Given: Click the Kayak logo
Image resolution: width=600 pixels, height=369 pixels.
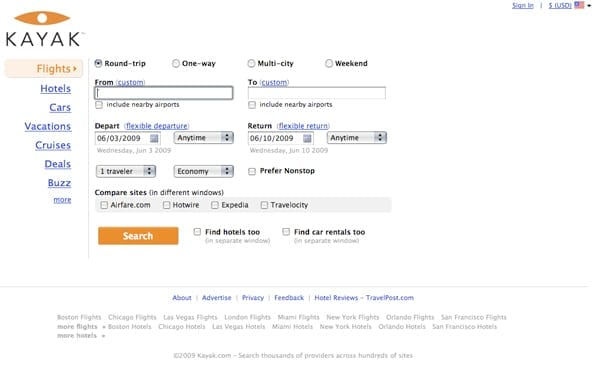Looking at the screenshot, I should [x=43, y=29].
